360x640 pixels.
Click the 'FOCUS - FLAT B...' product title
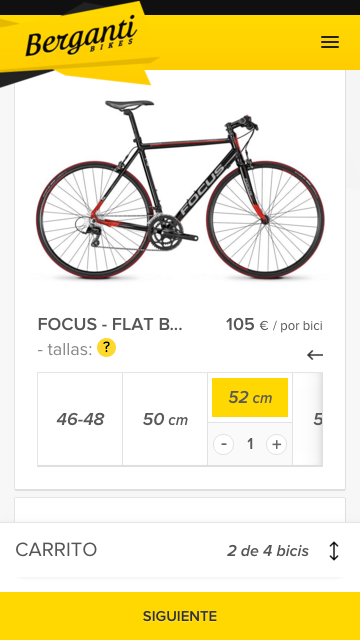click(110, 325)
